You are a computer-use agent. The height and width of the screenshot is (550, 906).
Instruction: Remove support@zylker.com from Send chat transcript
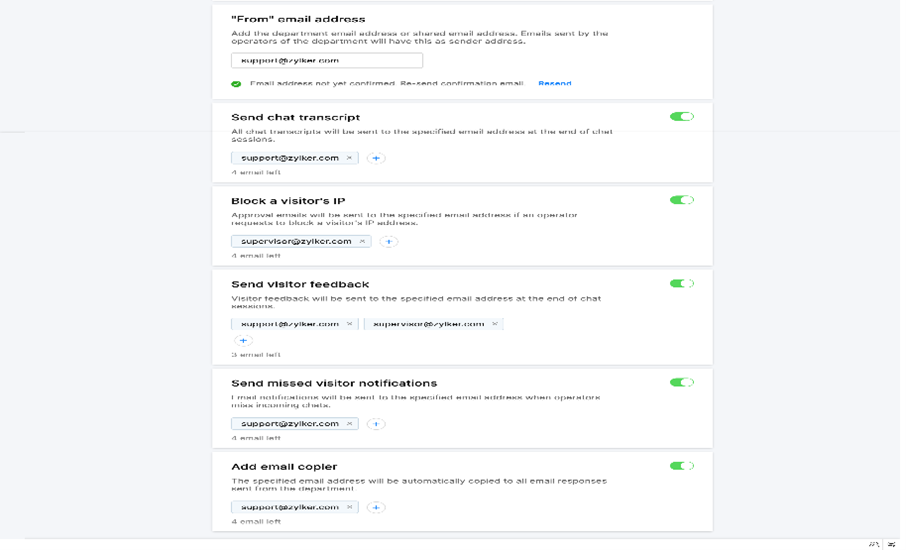[349, 158]
